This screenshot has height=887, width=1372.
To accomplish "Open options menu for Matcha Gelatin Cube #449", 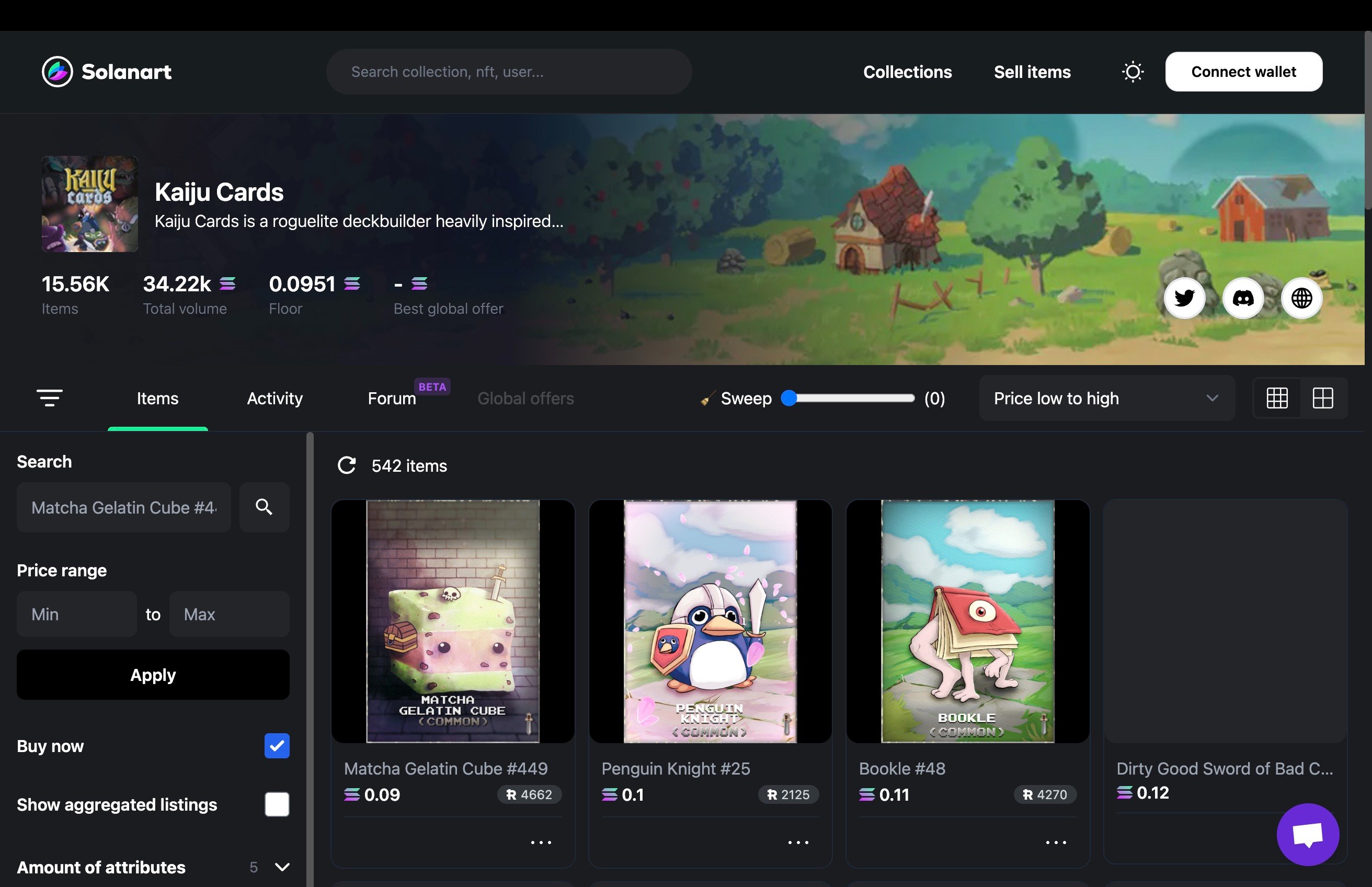I will point(541,842).
